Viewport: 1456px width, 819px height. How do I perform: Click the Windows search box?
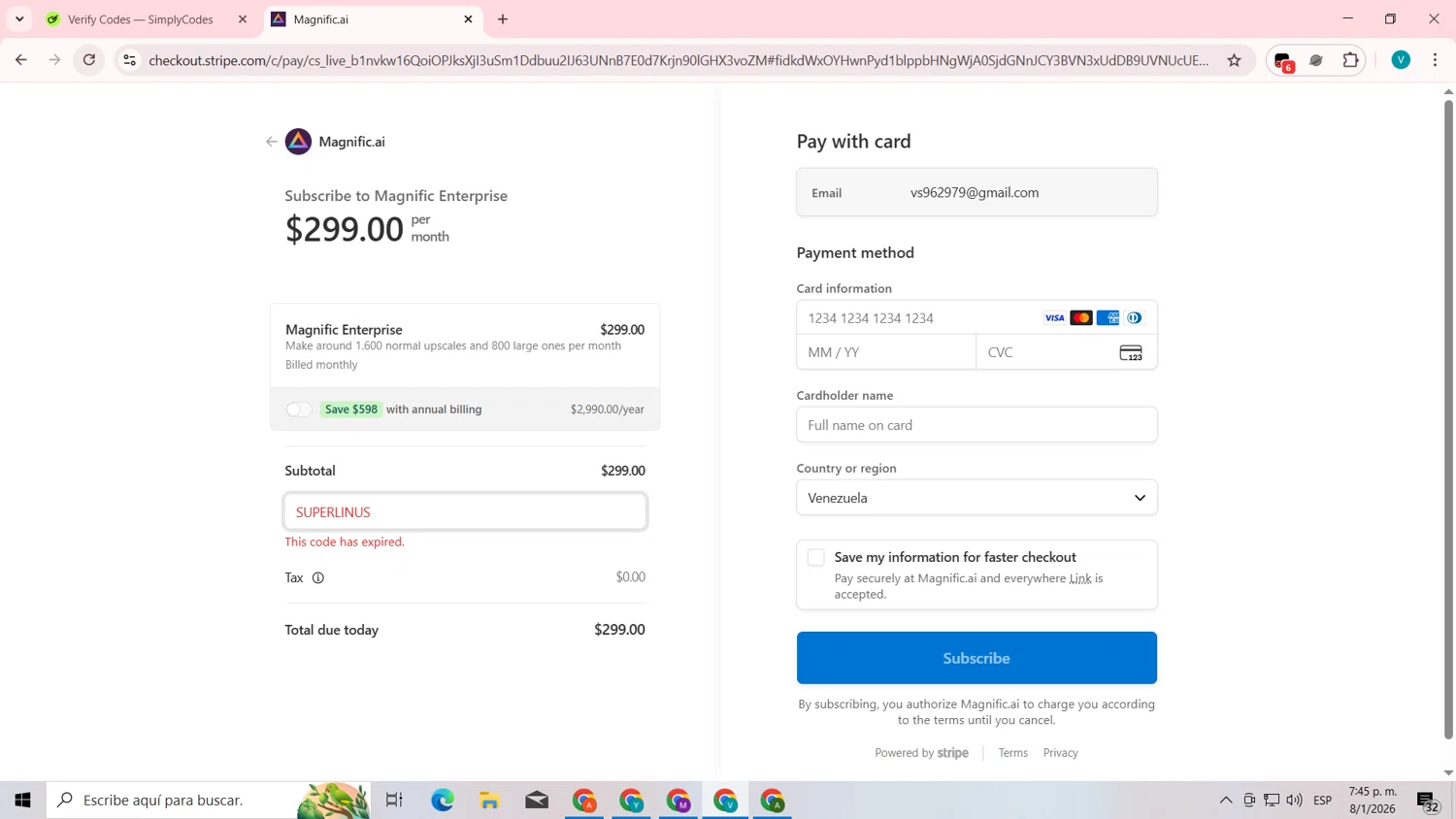209,801
